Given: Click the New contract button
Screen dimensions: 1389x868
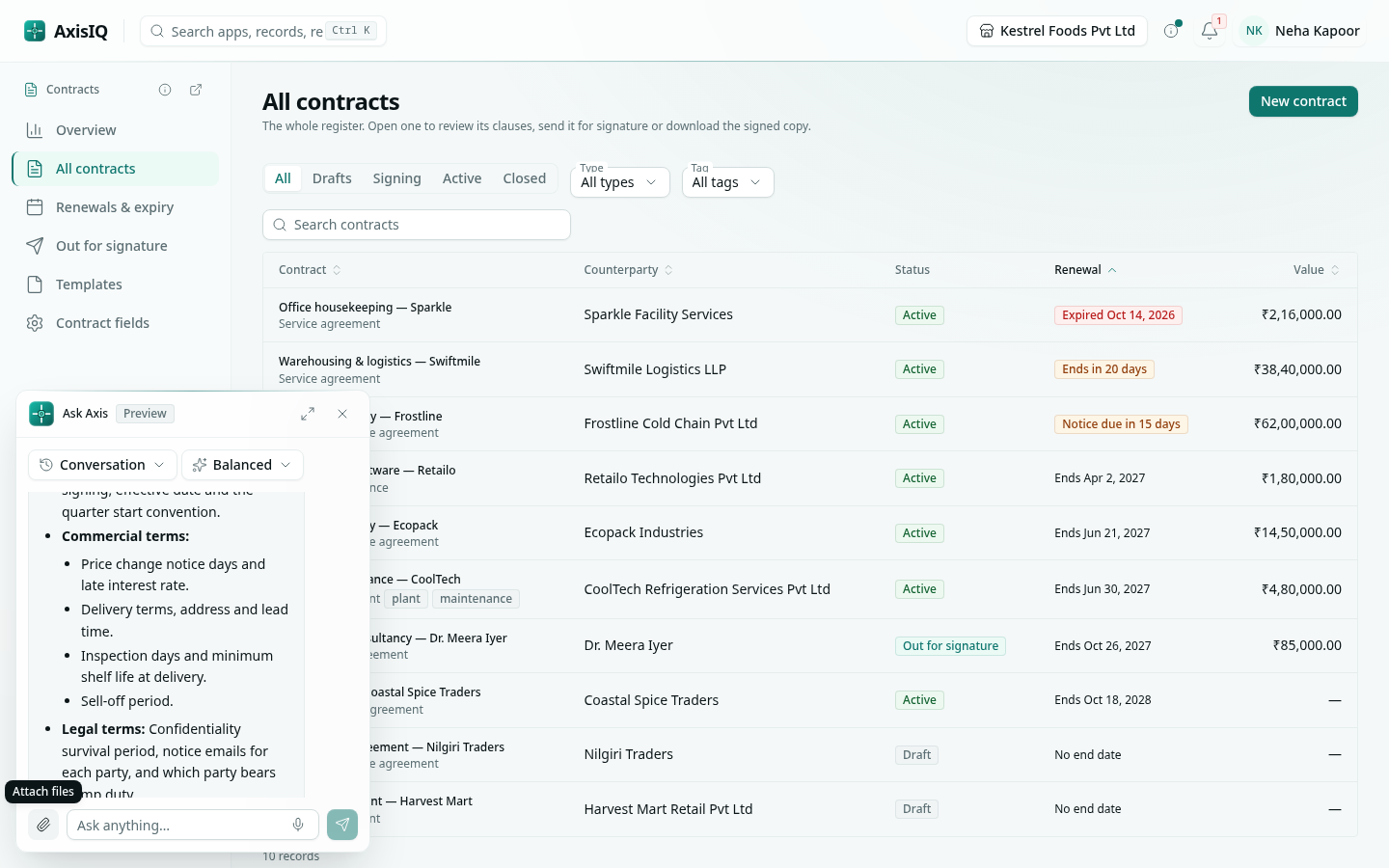Looking at the screenshot, I should point(1303,101).
